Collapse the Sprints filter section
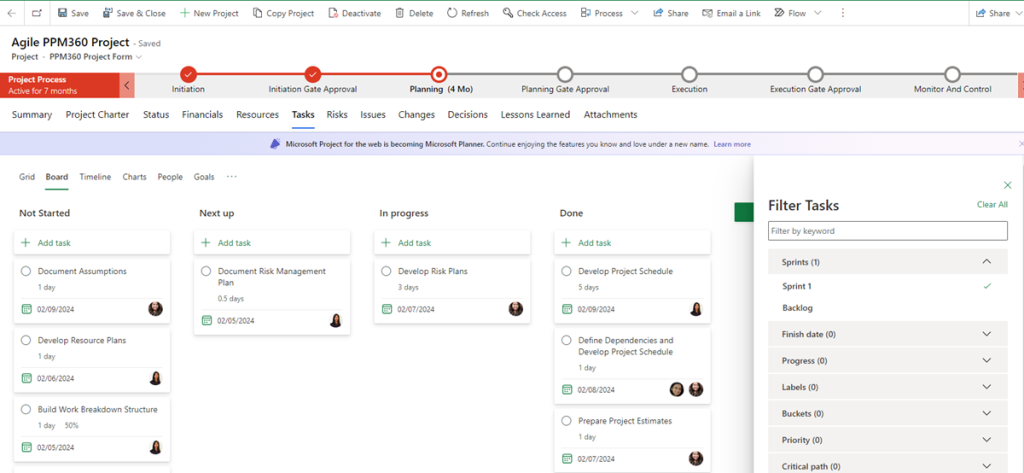Image resolution: width=1024 pixels, height=473 pixels. (x=888, y=262)
